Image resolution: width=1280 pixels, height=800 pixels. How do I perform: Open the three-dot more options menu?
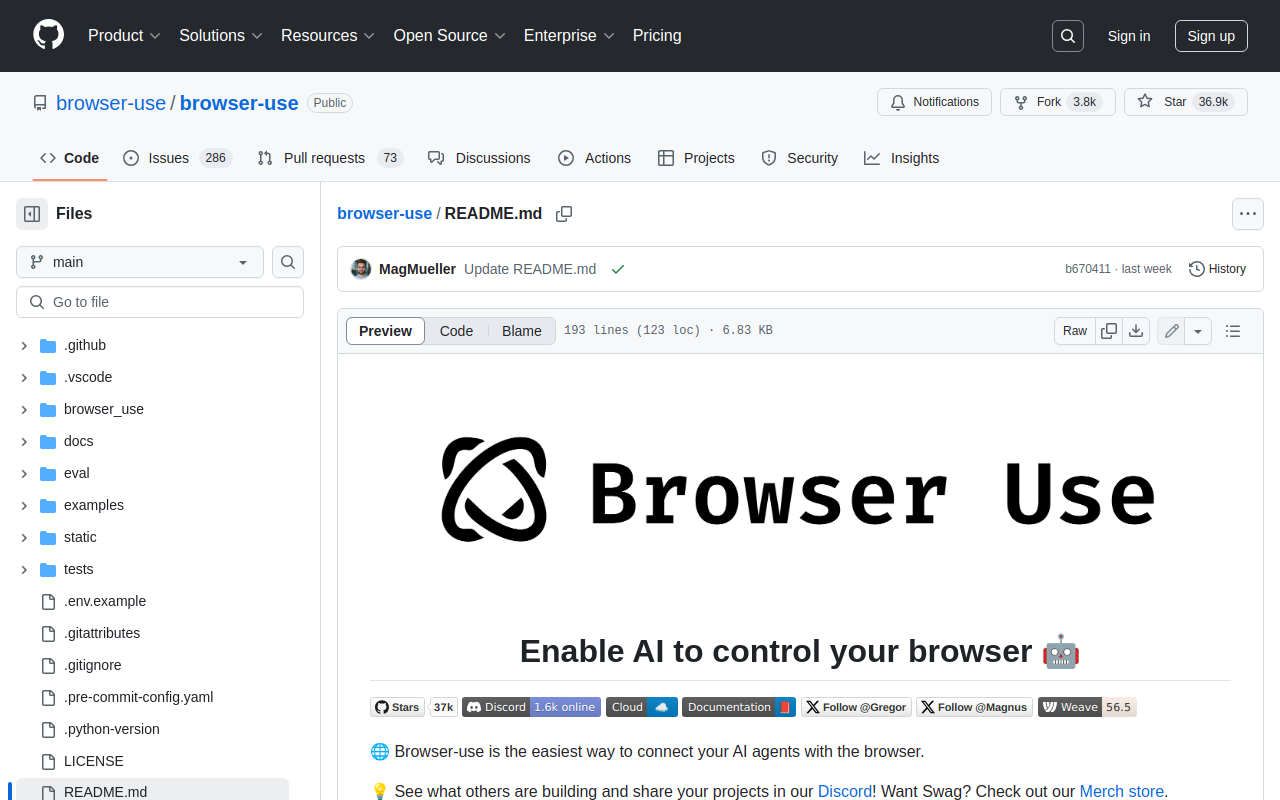(x=1247, y=214)
